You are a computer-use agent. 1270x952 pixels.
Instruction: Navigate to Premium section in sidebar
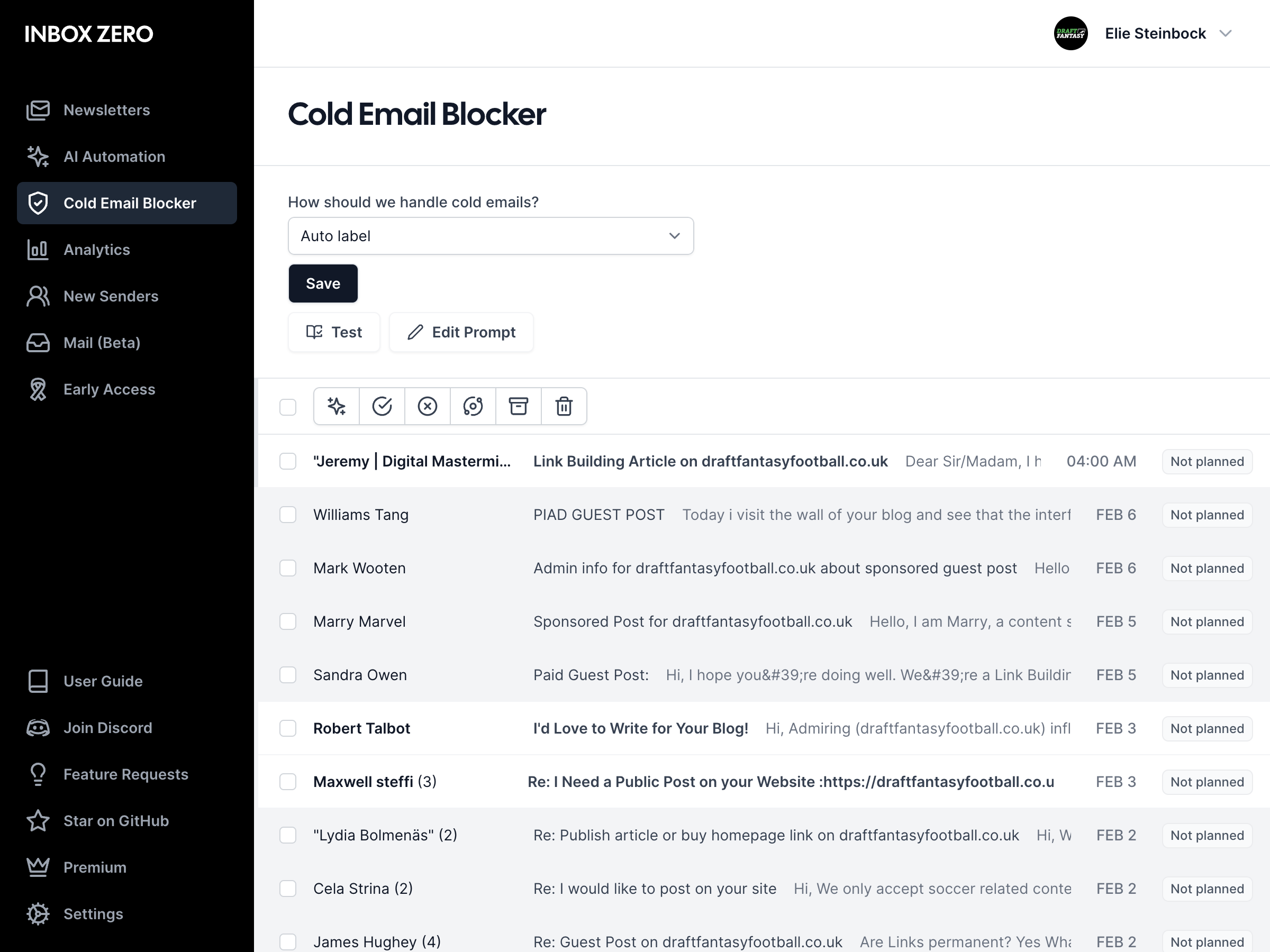click(x=96, y=867)
